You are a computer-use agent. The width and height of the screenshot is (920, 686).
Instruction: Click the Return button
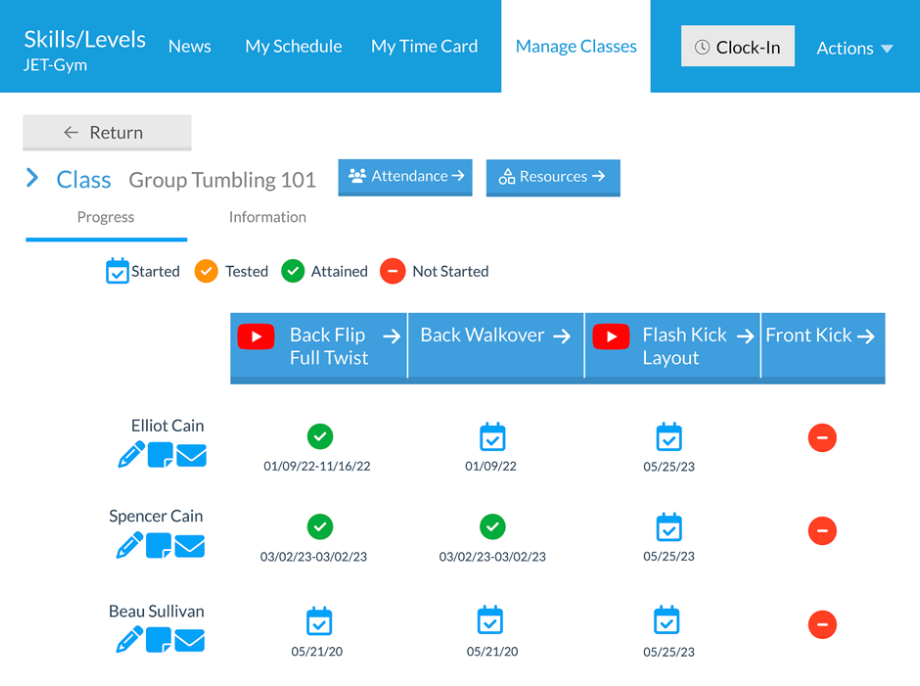pyautogui.click(x=106, y=132)
